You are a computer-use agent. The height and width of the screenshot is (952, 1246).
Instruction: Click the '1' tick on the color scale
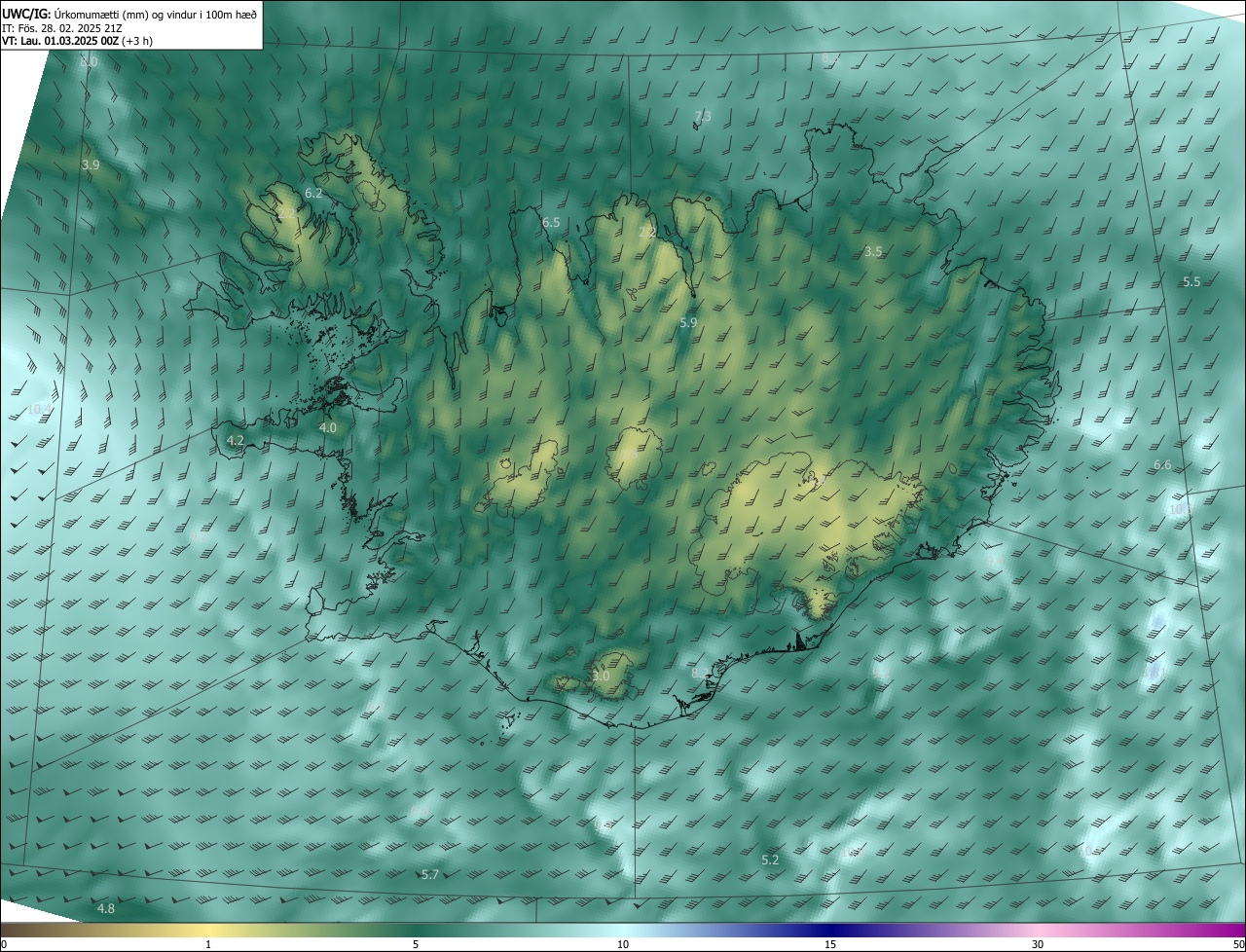208,944
